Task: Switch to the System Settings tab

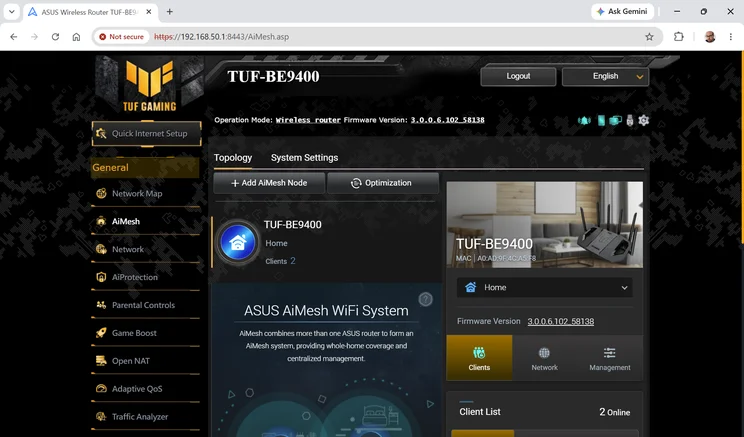Action: (x=304, y=158)
